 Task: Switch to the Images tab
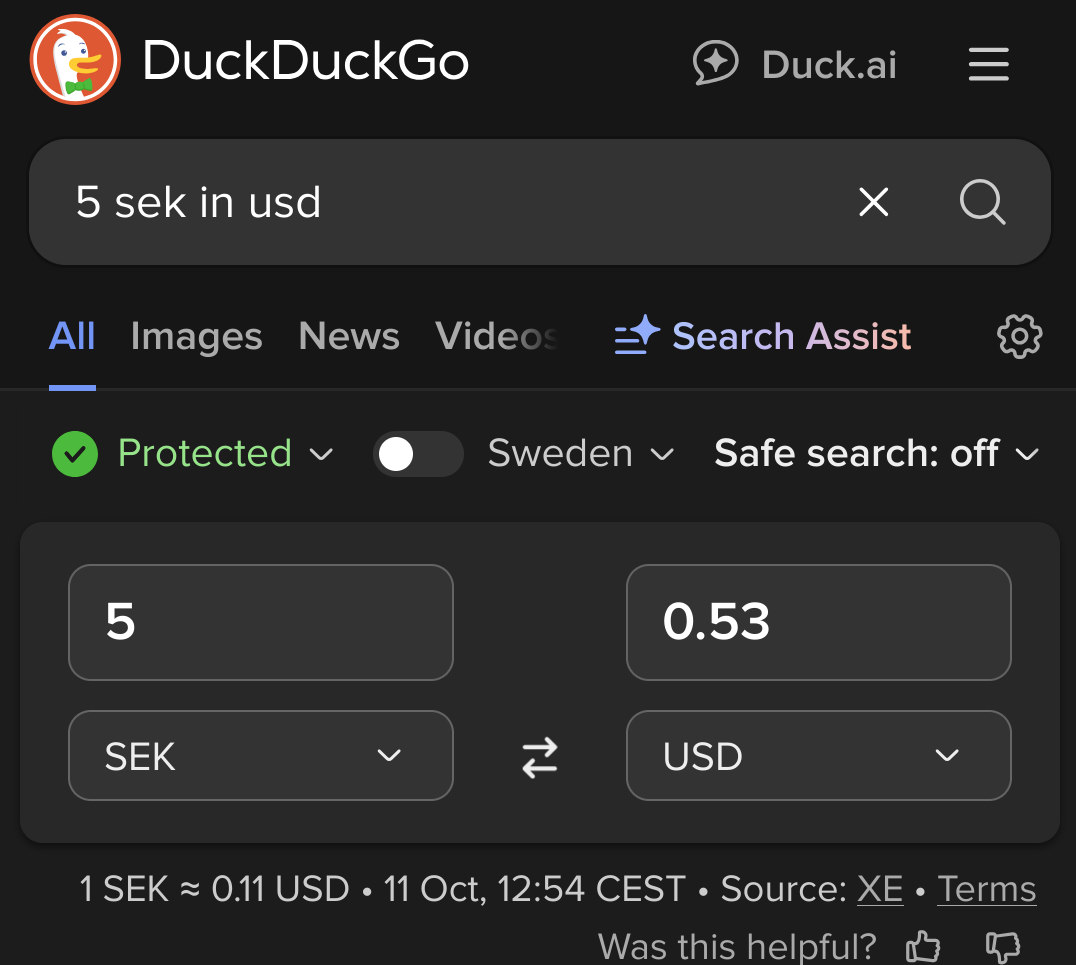(196, 337)
